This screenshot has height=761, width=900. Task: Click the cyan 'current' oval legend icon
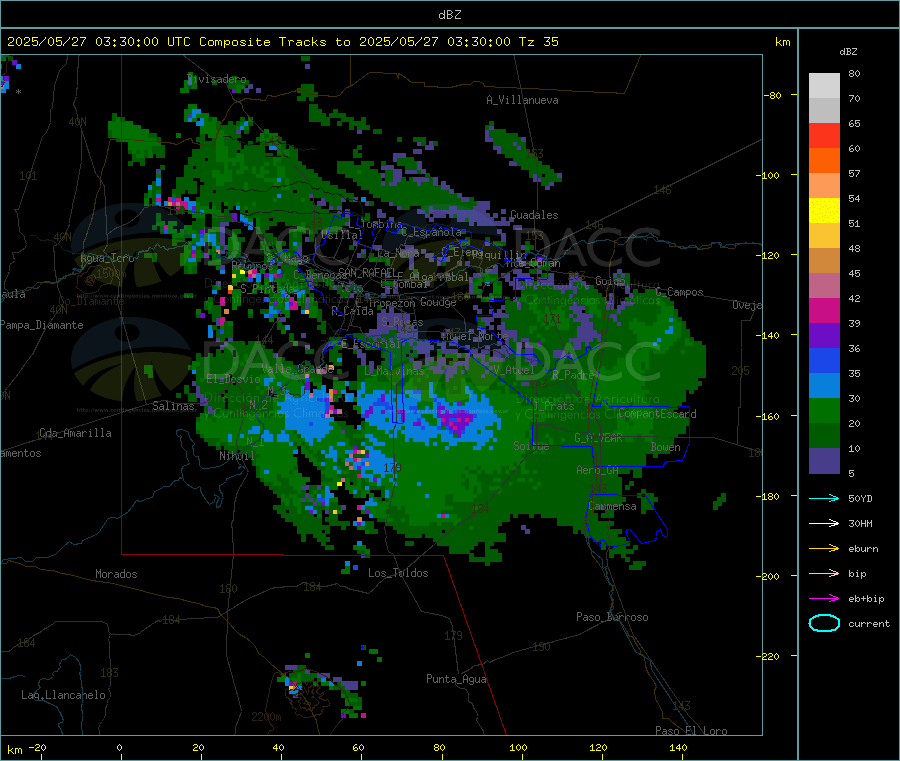[x=824, y=623]
